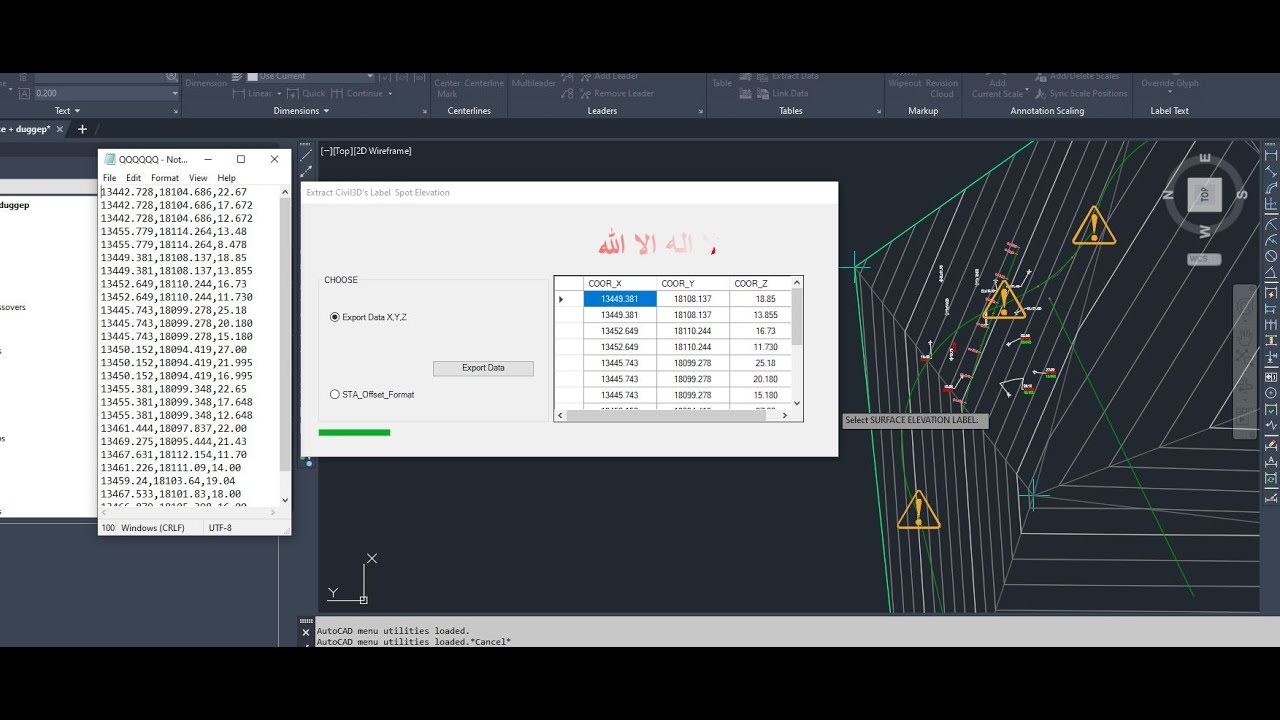Viewport: 1280px width, 720px height.
Task: Pick the Ordinate dimension icon
Action: (x=1271, y=205)
